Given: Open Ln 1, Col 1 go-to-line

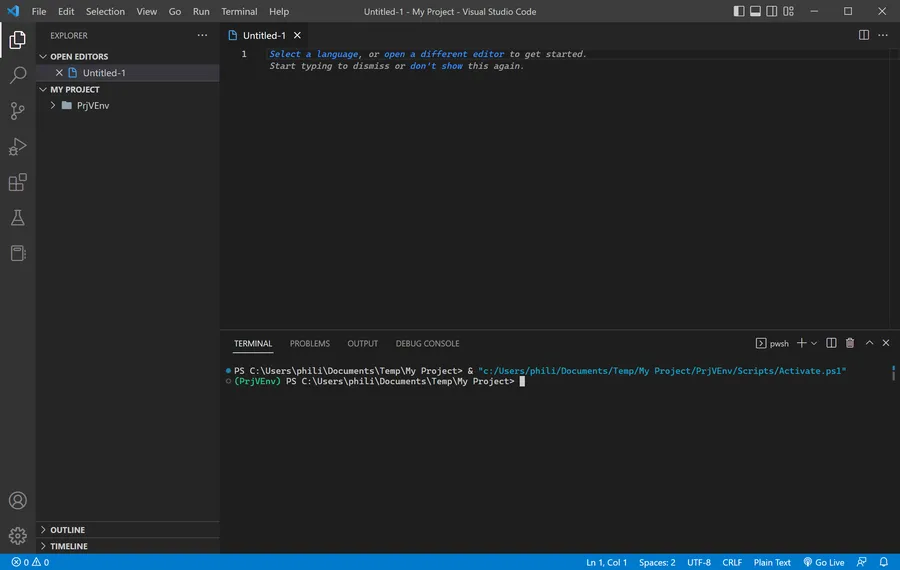Looking at the screenshot, I should 606,562.
